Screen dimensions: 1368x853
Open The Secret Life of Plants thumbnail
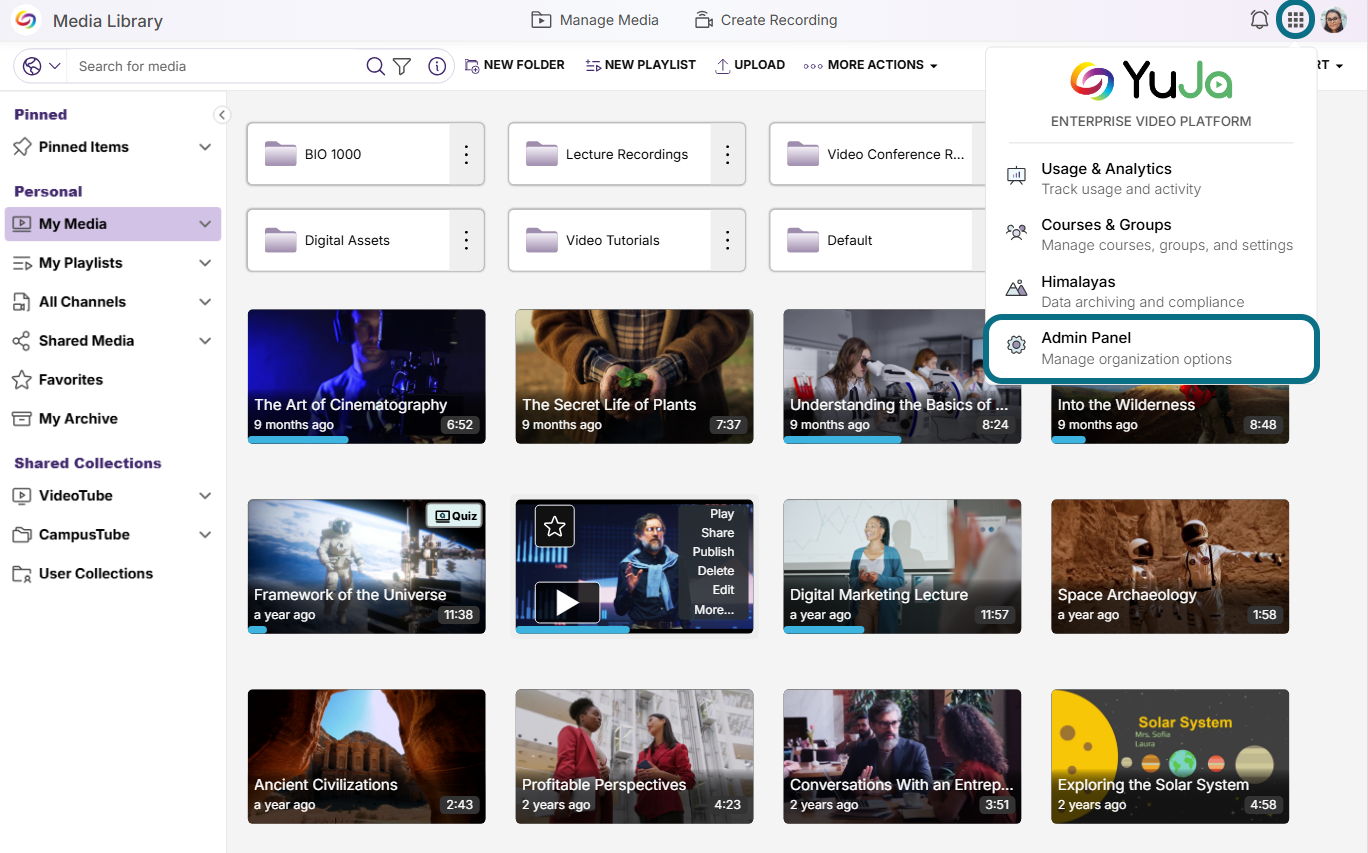click(x=635, y=376)
